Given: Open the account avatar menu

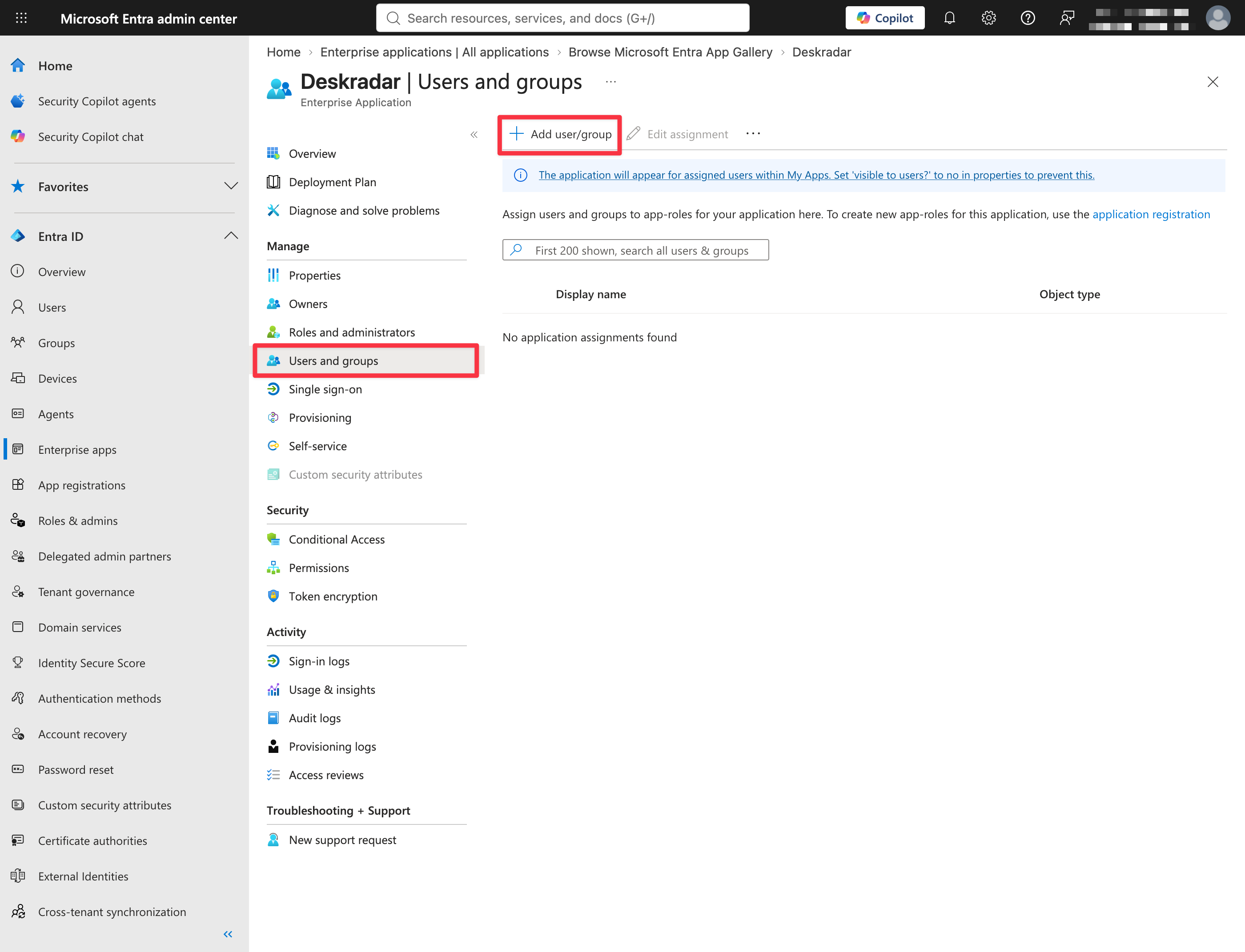Looking at the screenshot, I should click(x=1218, y=18).
